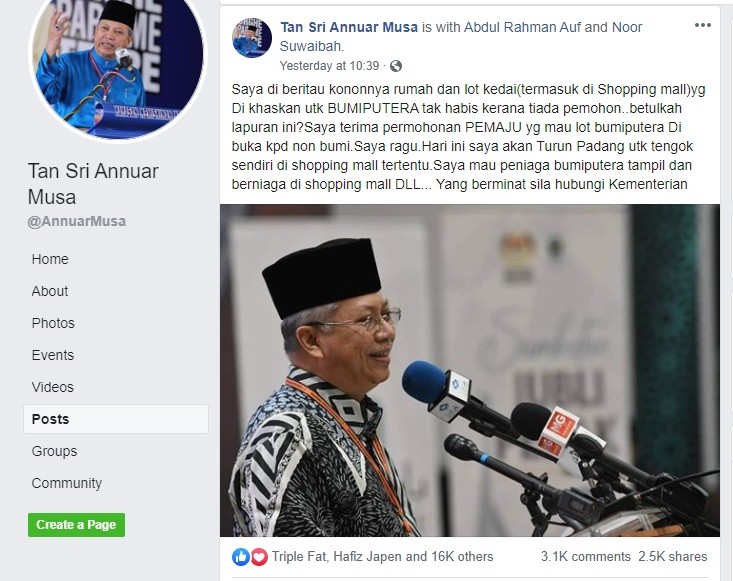Open Tan Sri Annuar Musa author link

tap(349, 27)
